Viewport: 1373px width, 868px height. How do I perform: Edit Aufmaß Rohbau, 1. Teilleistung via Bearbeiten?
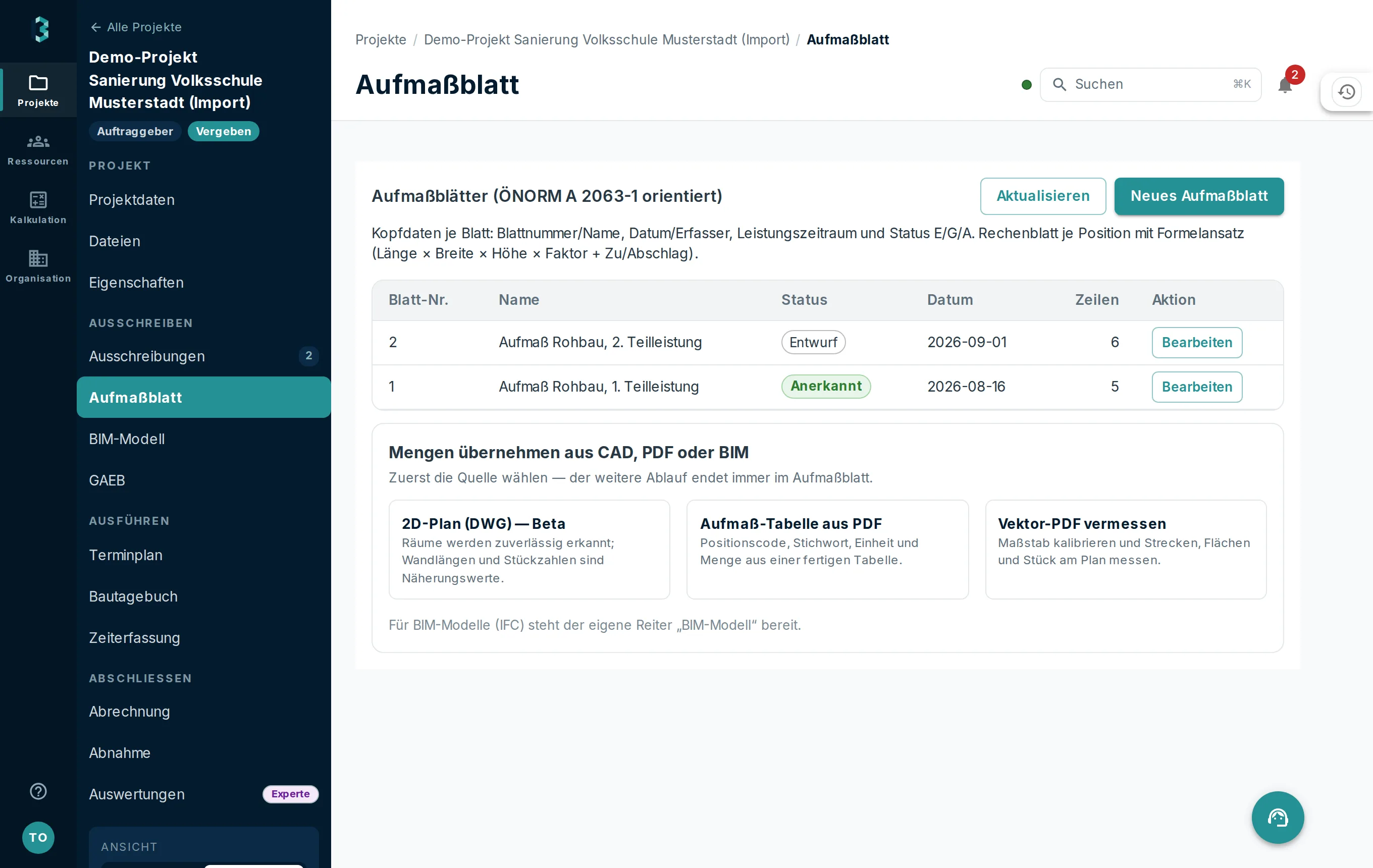pyautogui.click(x=1197, y=387)
